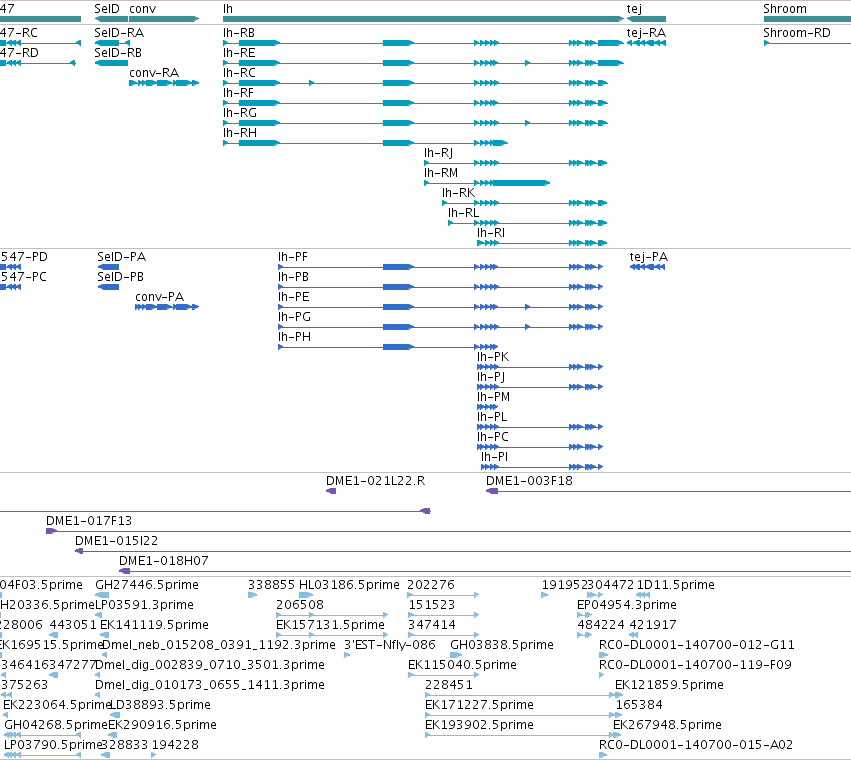
Task: Click EST EK193902.5prime
Action: (479, 725)
